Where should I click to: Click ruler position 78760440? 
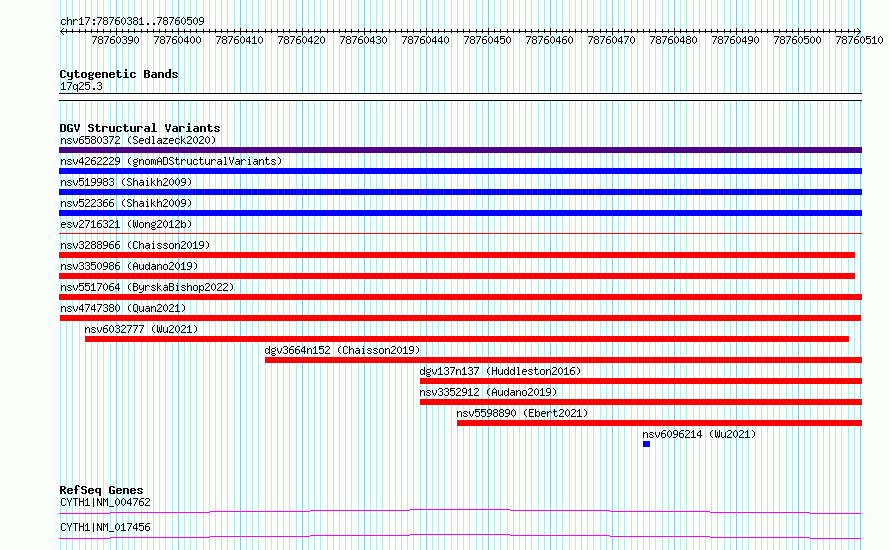pyautogui.click(x=425, y=40)
